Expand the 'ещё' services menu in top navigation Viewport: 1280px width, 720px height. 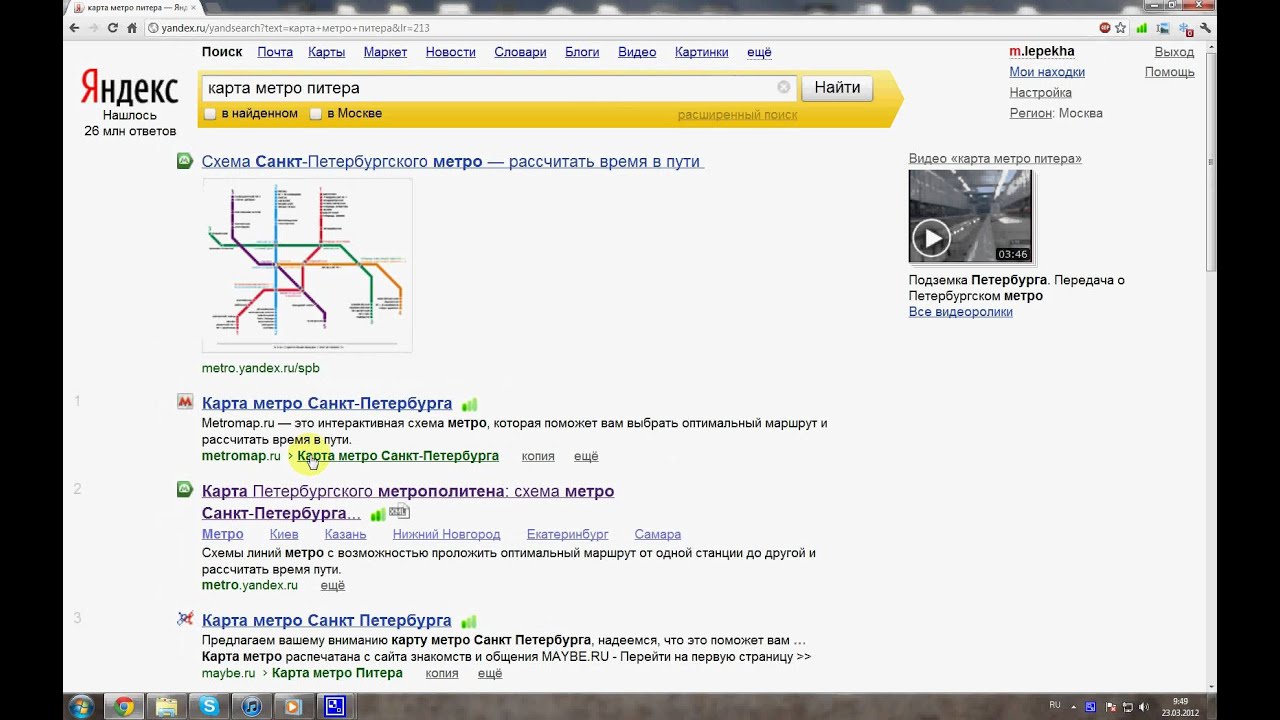(759, 52)
